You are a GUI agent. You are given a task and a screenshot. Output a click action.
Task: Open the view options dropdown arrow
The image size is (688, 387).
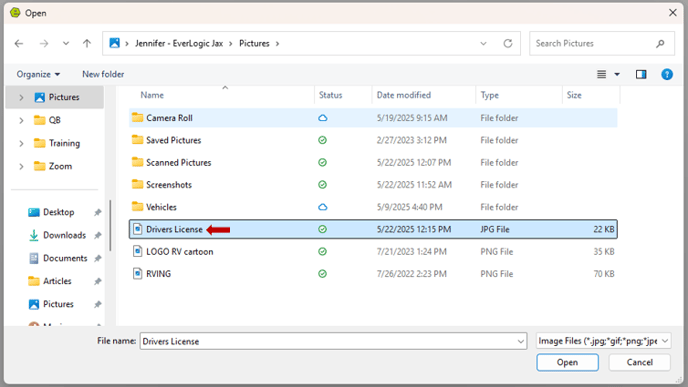[617, 75]
